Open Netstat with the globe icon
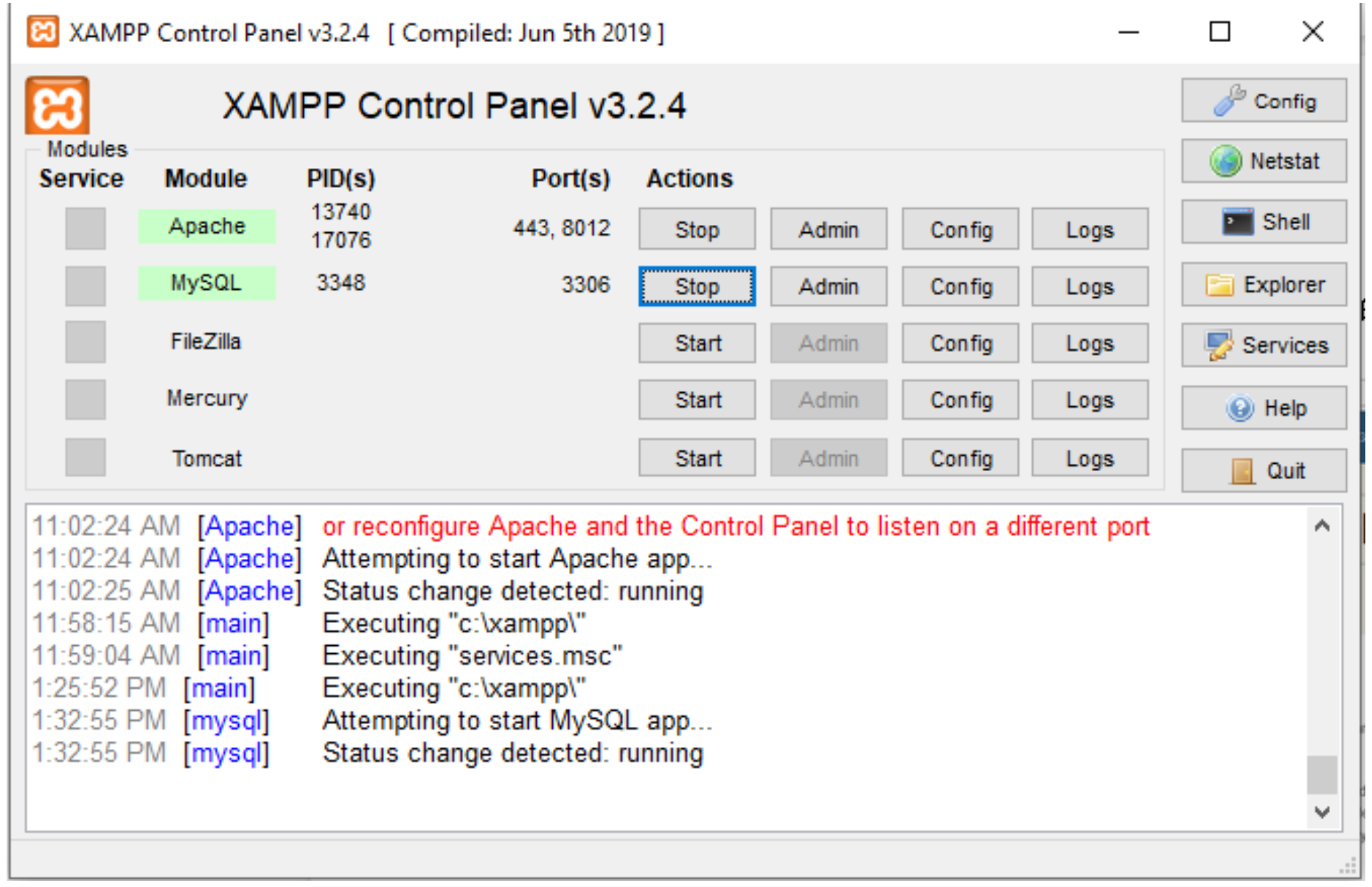Screen dimensions: 1372x887 point(1264,161)
